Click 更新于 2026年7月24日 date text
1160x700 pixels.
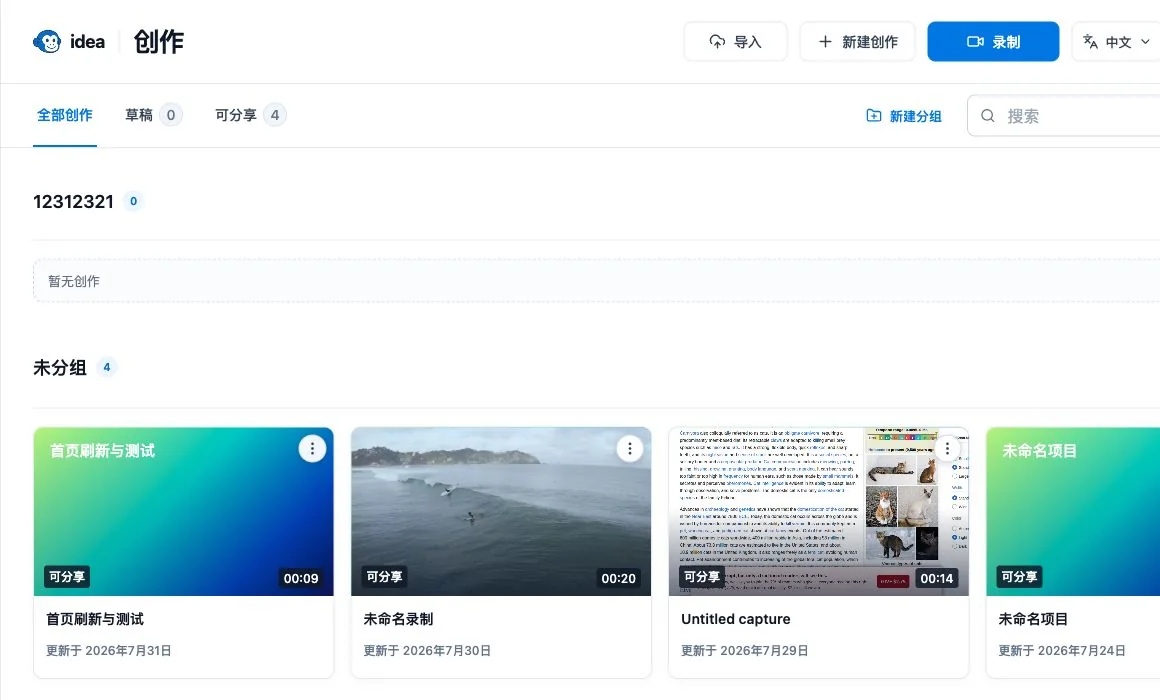click(1062, 650)
